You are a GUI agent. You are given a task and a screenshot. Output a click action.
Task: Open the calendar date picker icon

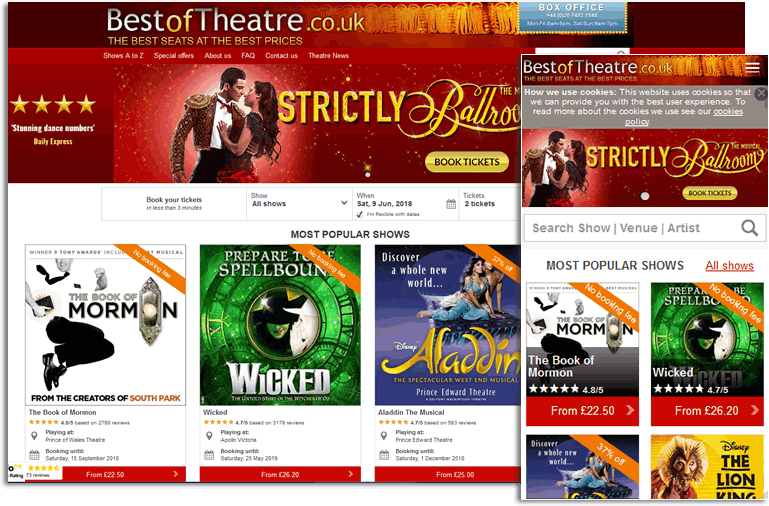pos(451,204)
